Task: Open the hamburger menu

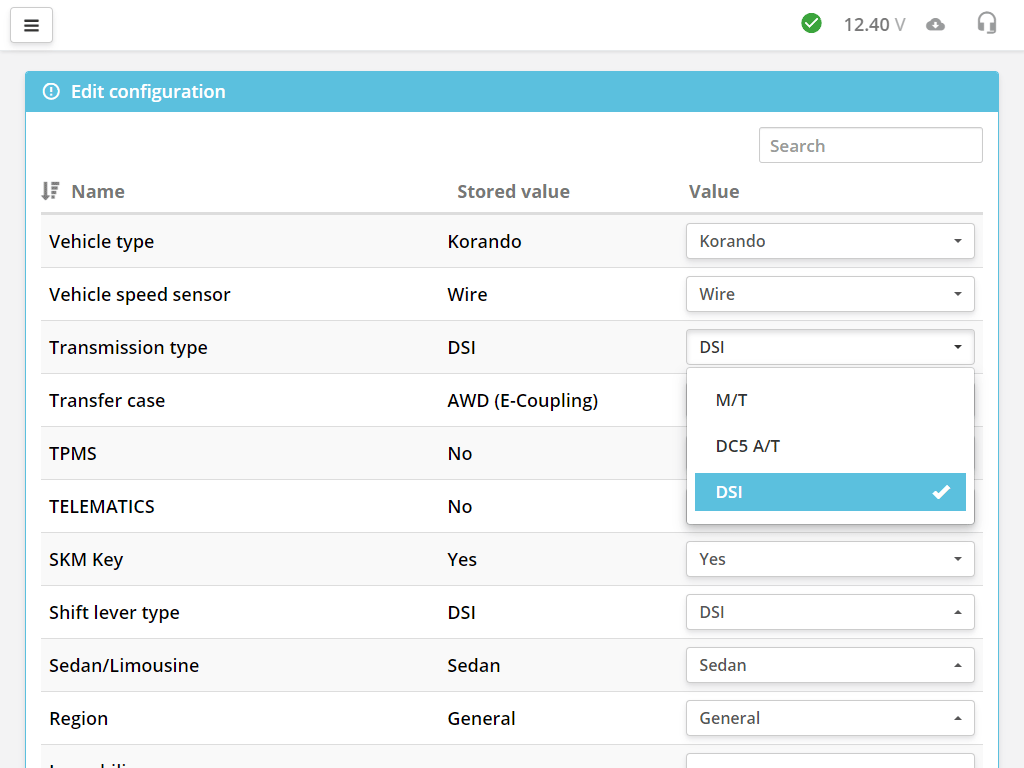Action: click(x=31, y=26)
